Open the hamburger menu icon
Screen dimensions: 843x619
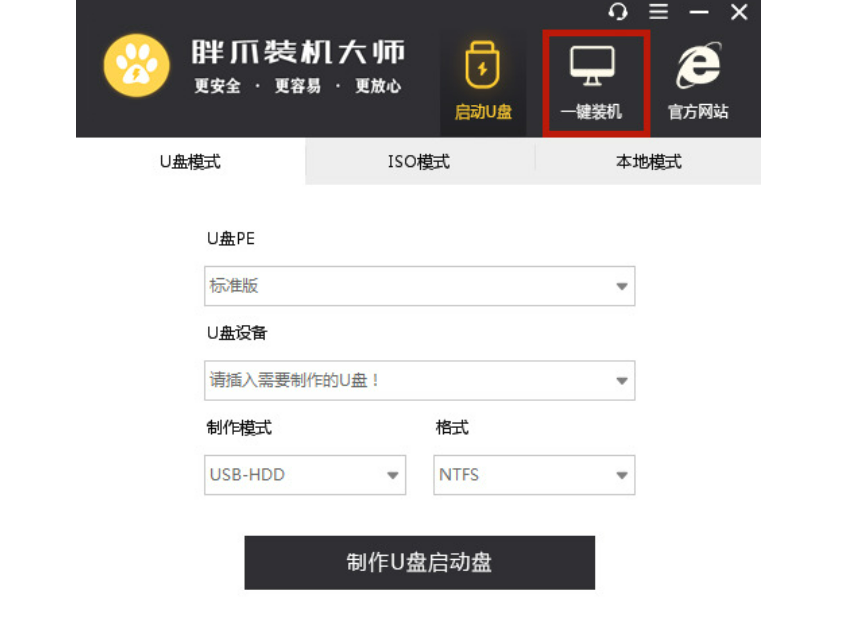tap(659, 11)
